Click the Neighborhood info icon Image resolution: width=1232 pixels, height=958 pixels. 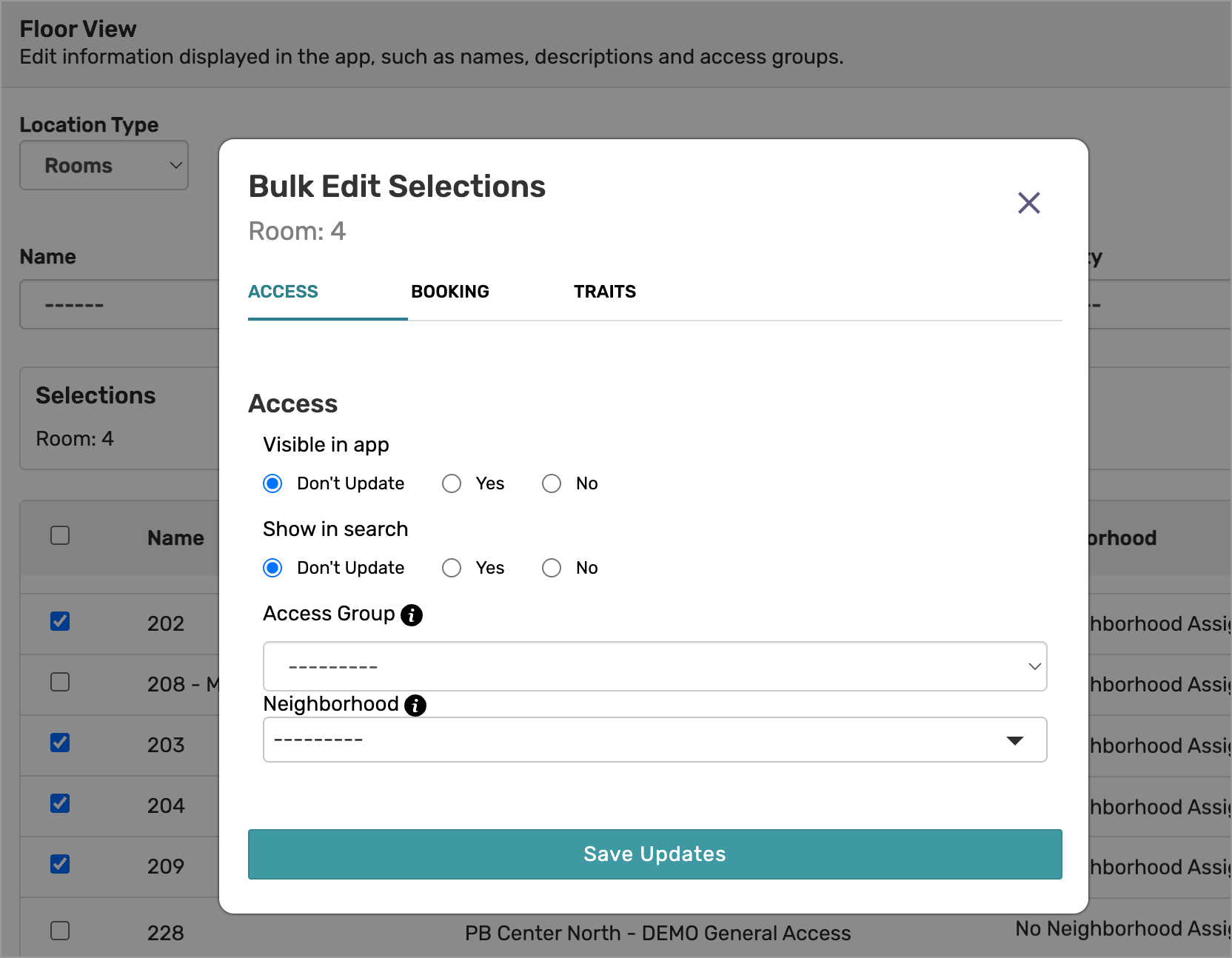coord(415,706)
